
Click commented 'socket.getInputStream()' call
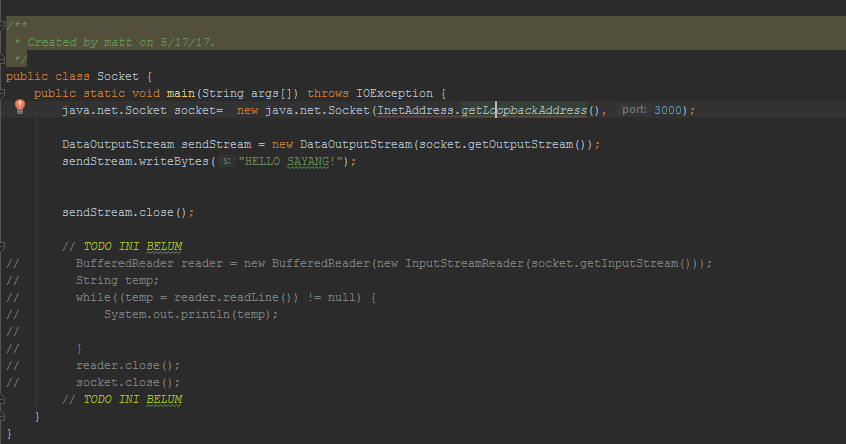(611, 263)
